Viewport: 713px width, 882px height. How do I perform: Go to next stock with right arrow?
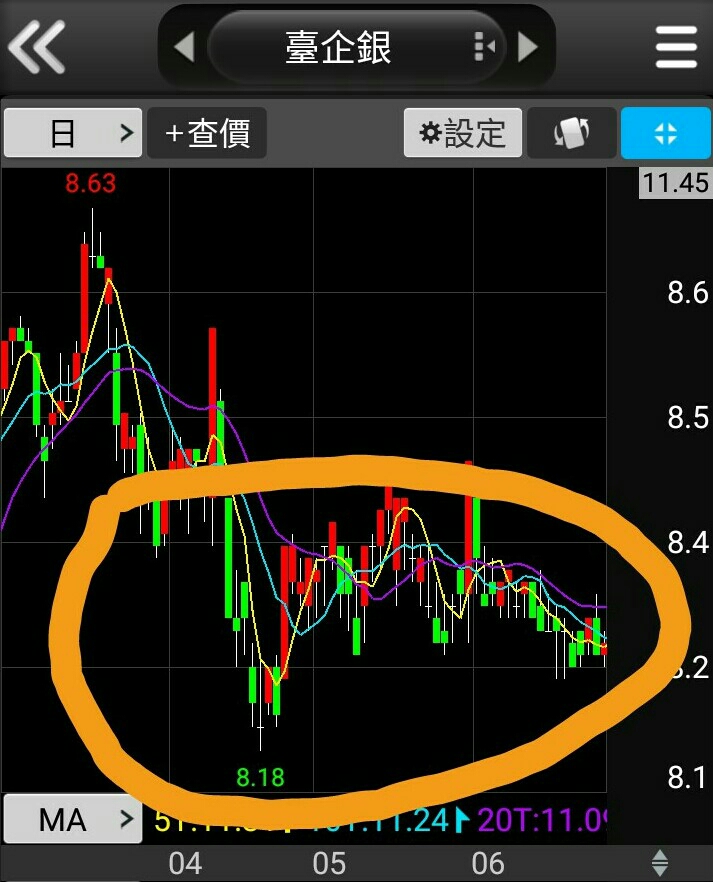(x=527, y=47)
